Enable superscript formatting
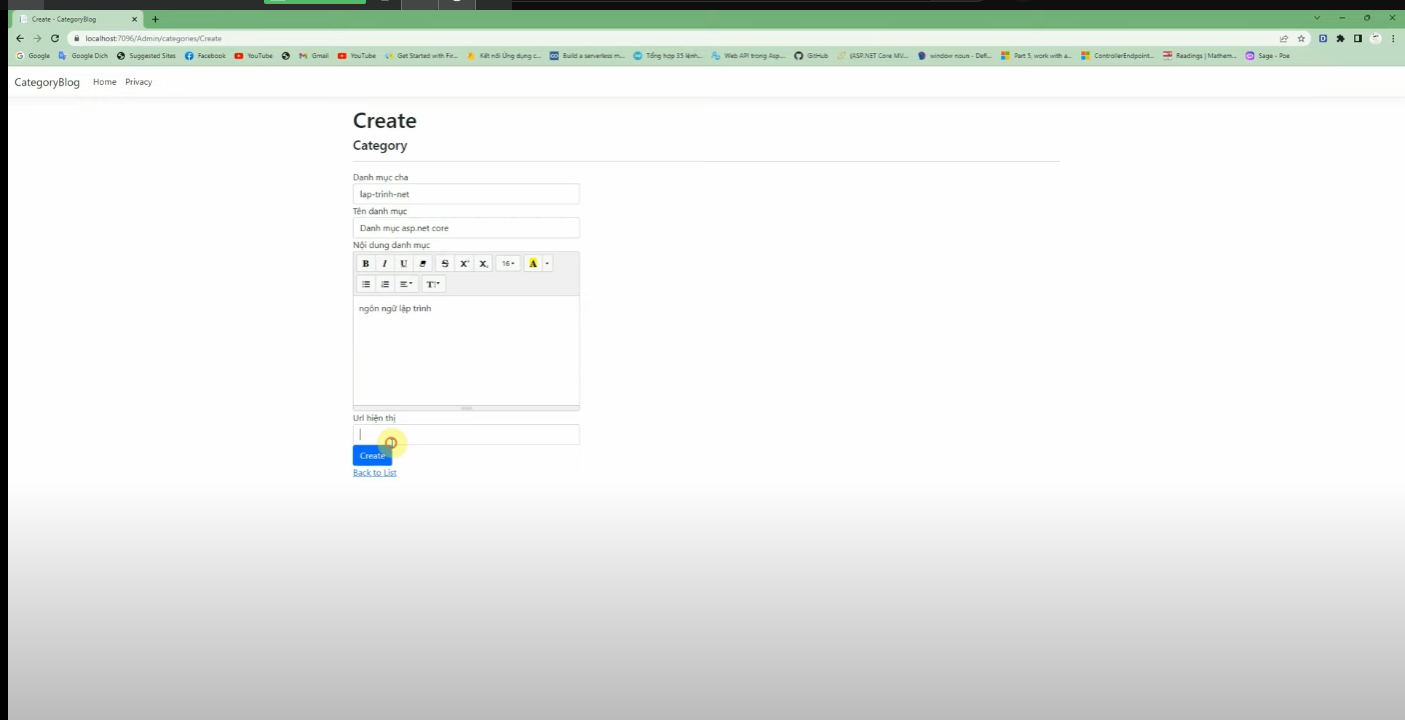This screenshot has height=720, width=1405. coord(464,264)
